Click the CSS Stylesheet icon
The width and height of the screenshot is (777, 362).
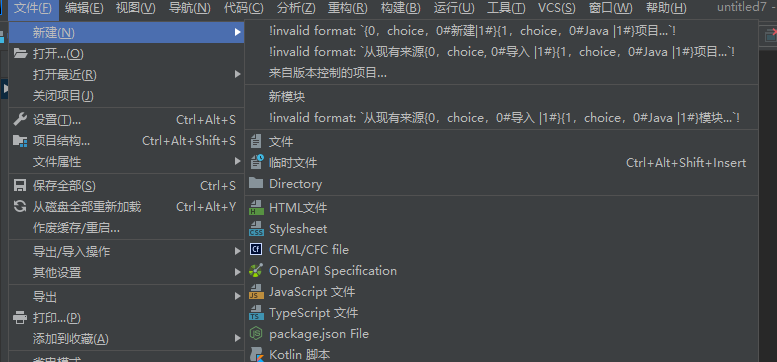(x=256, y=229)
